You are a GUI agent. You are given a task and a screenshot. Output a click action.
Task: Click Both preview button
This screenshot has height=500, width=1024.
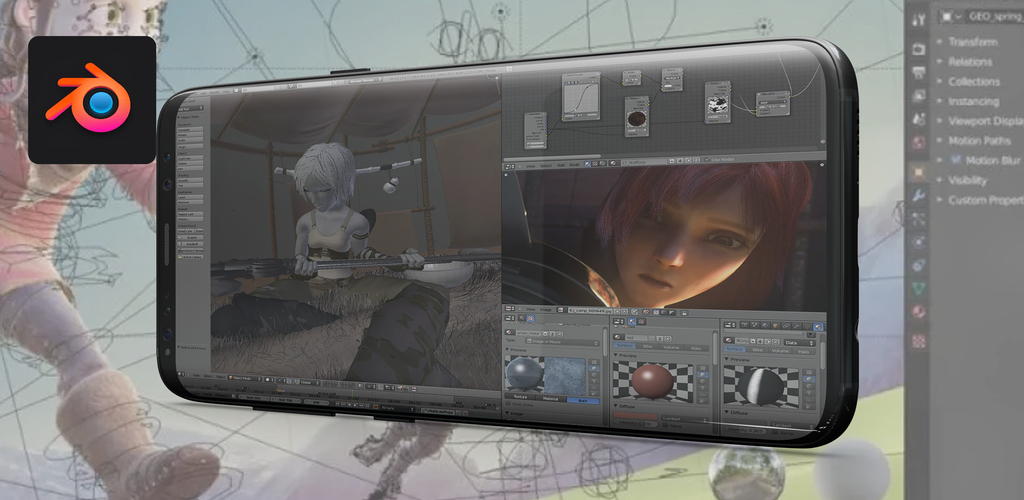(x=583, y=401)
